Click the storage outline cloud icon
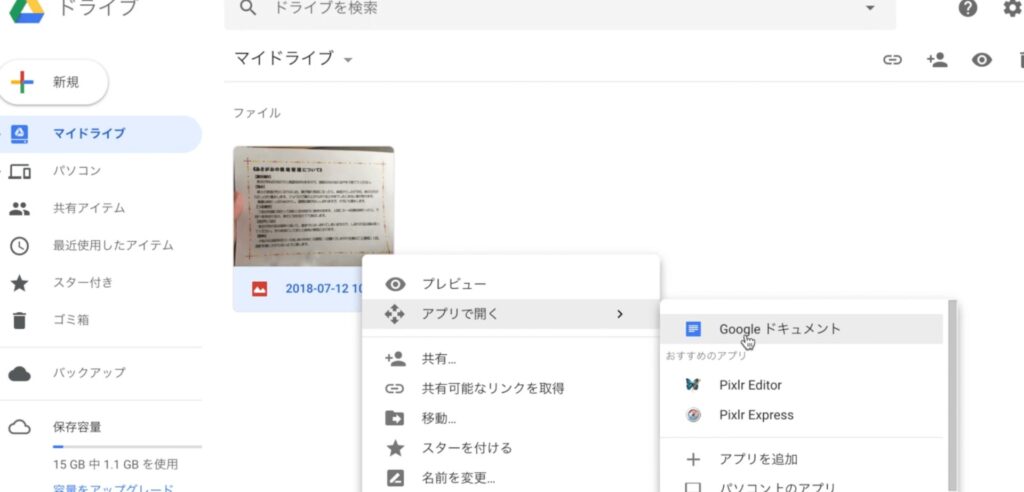1024x492 pixels. [20, 428]
